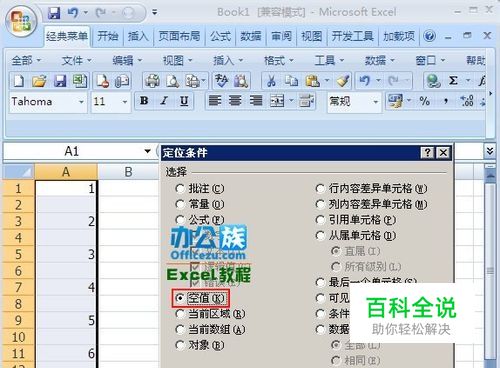The height and width of the screenshot is (368, 500).
Task: Click the vertical scrollbar up arrow
Action: tap(490, 175)
